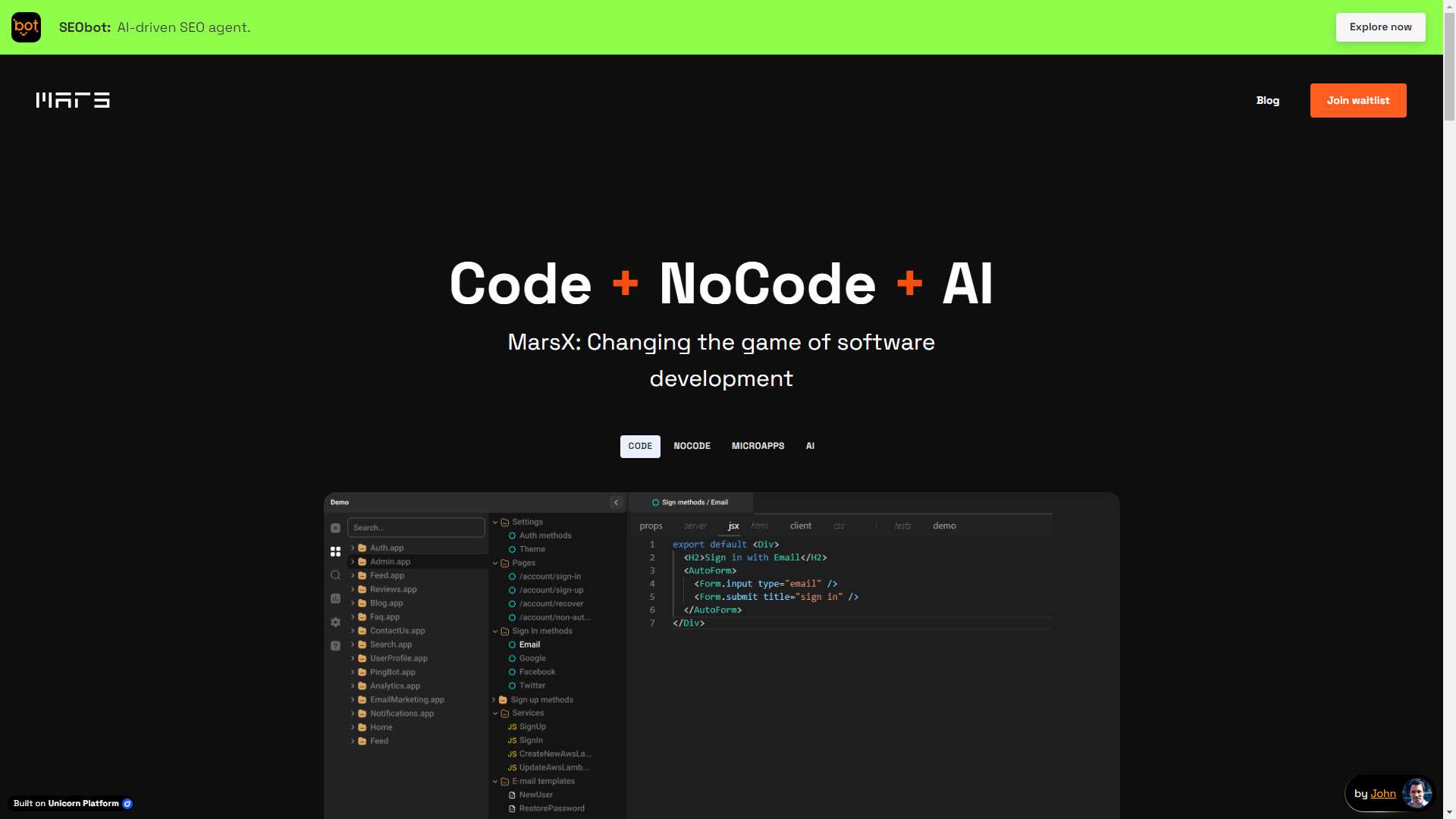Open the UpdateAwsLamb... service file
1456x819 pixels.
(x=554, y=768)
